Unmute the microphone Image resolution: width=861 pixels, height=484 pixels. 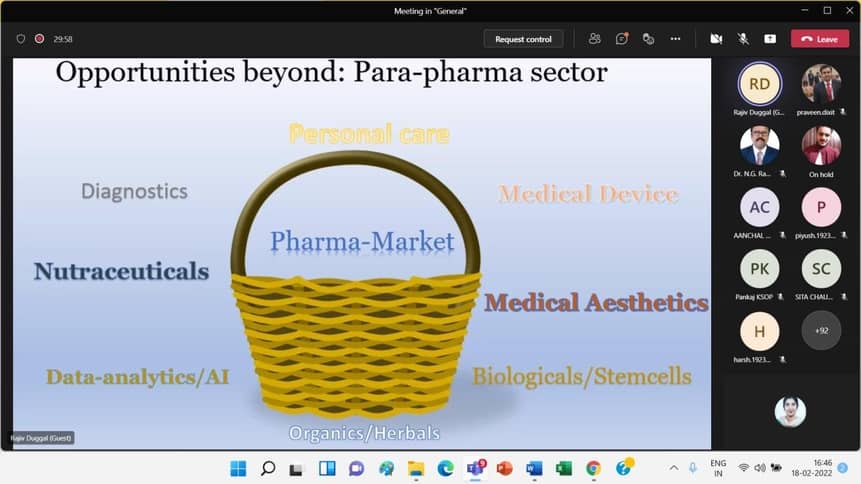(x=743, y=39)
